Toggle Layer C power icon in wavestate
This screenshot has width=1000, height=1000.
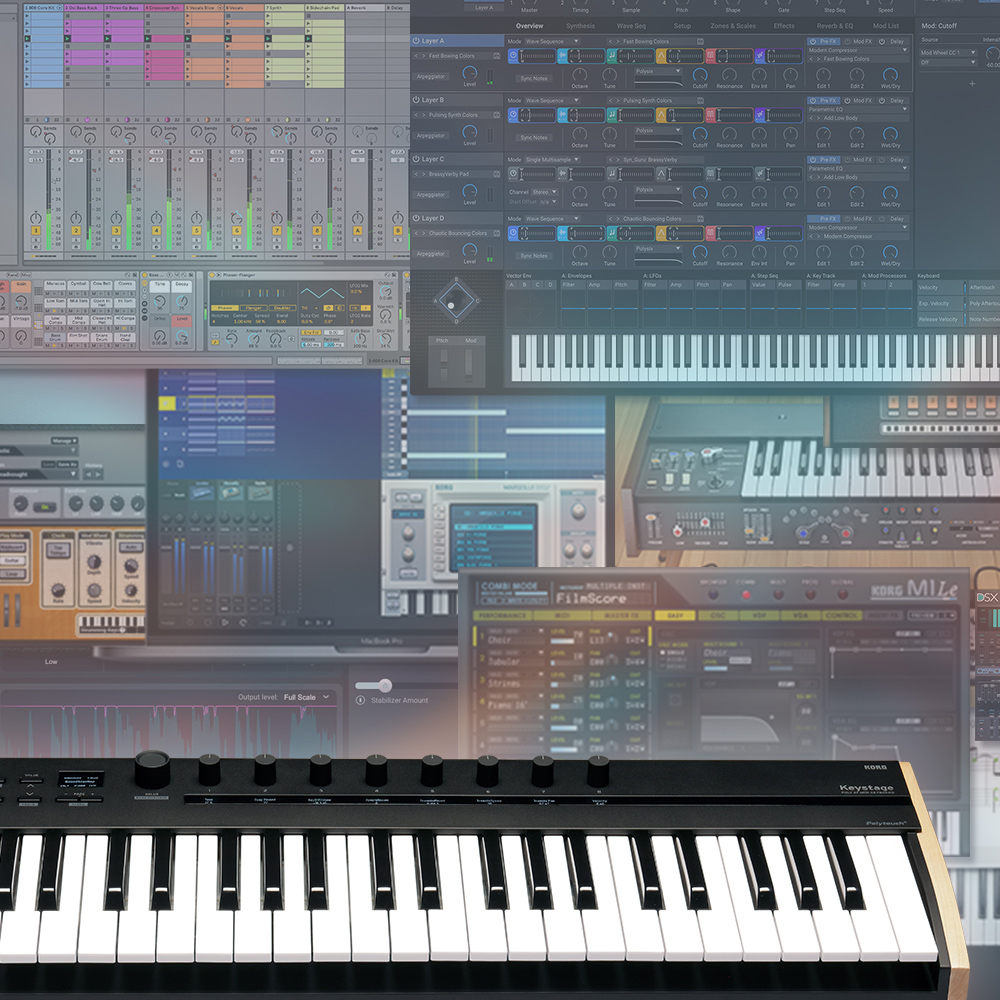click(416, 159)
